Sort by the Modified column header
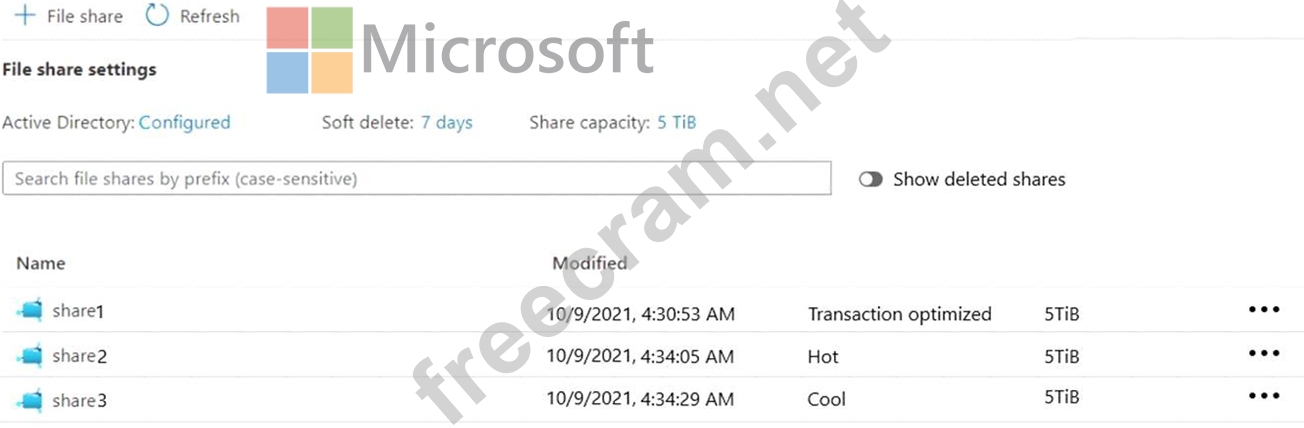Image resolution: width=1304 pixels, height=428 pixels. 590,264
